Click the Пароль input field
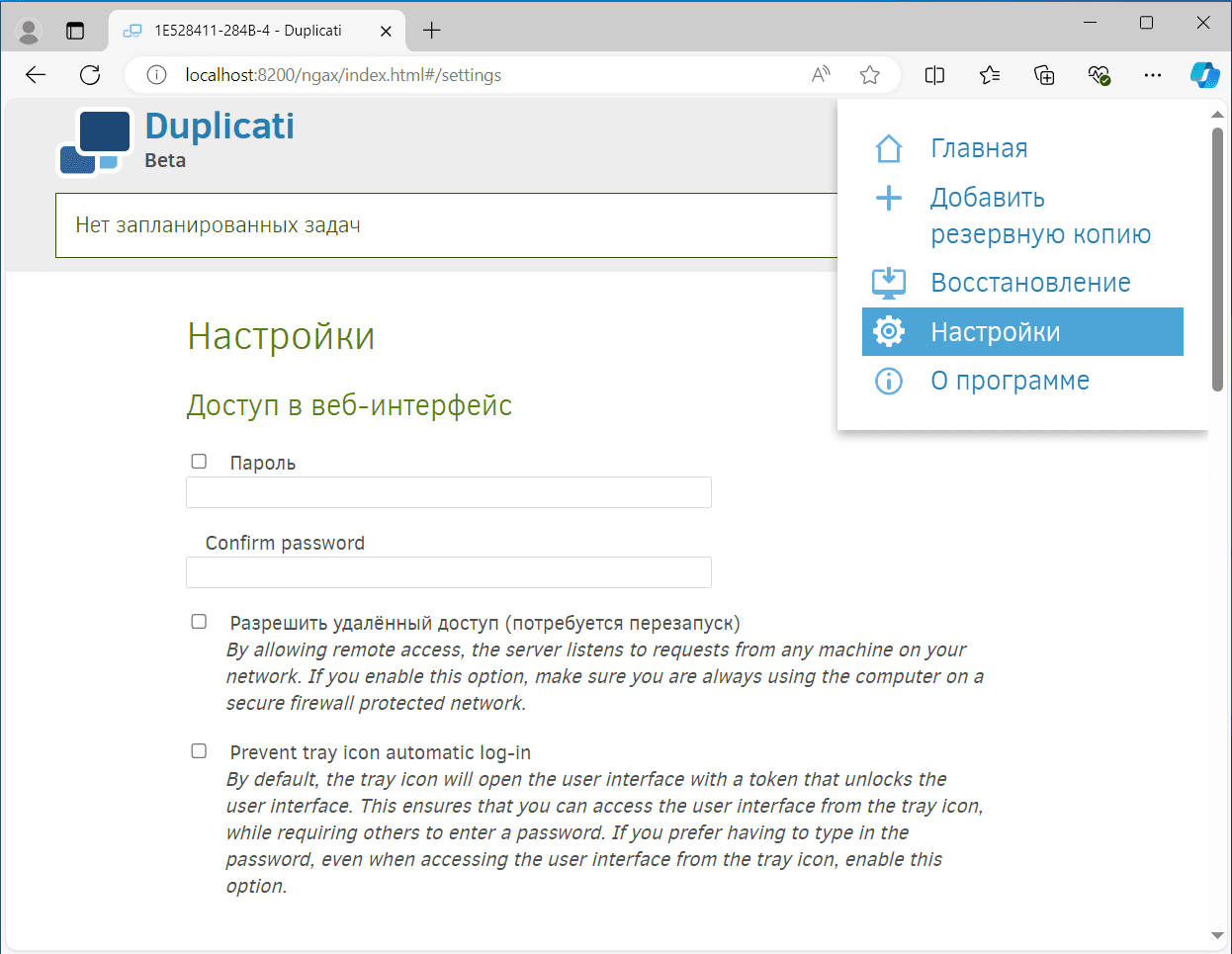This screenshot has width=1232, height=954. pyautogui.click(x=449, y=492)
